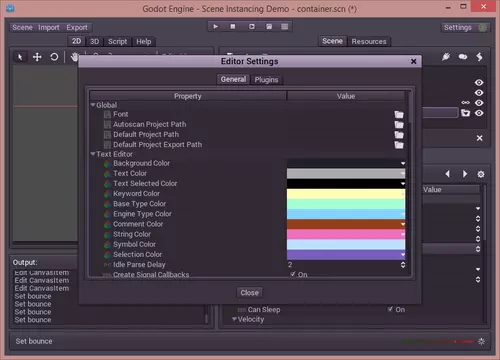Toggle visibility of first scene node

479,82
